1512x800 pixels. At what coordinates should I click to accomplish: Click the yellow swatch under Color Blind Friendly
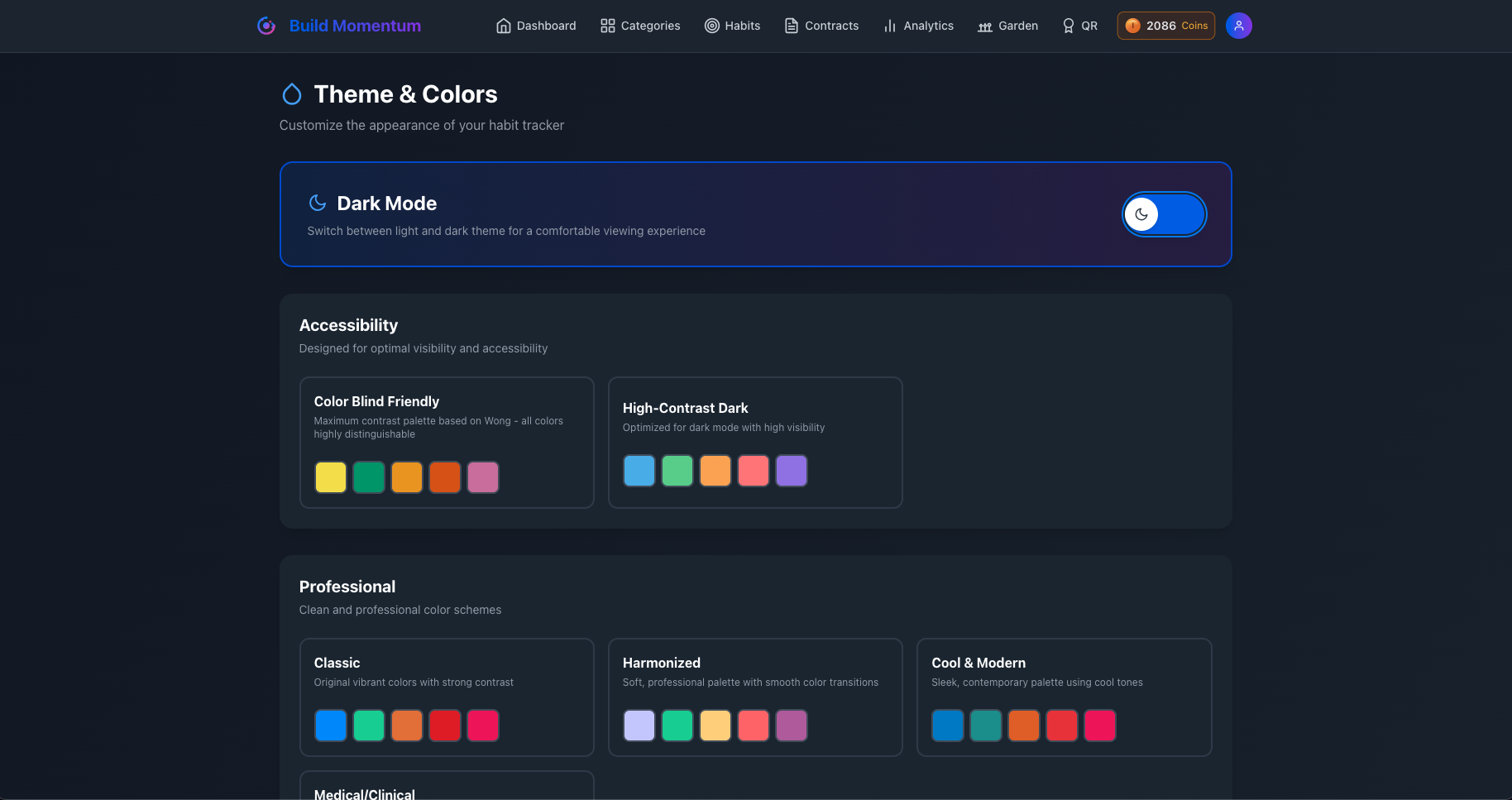tap(330, 477)
